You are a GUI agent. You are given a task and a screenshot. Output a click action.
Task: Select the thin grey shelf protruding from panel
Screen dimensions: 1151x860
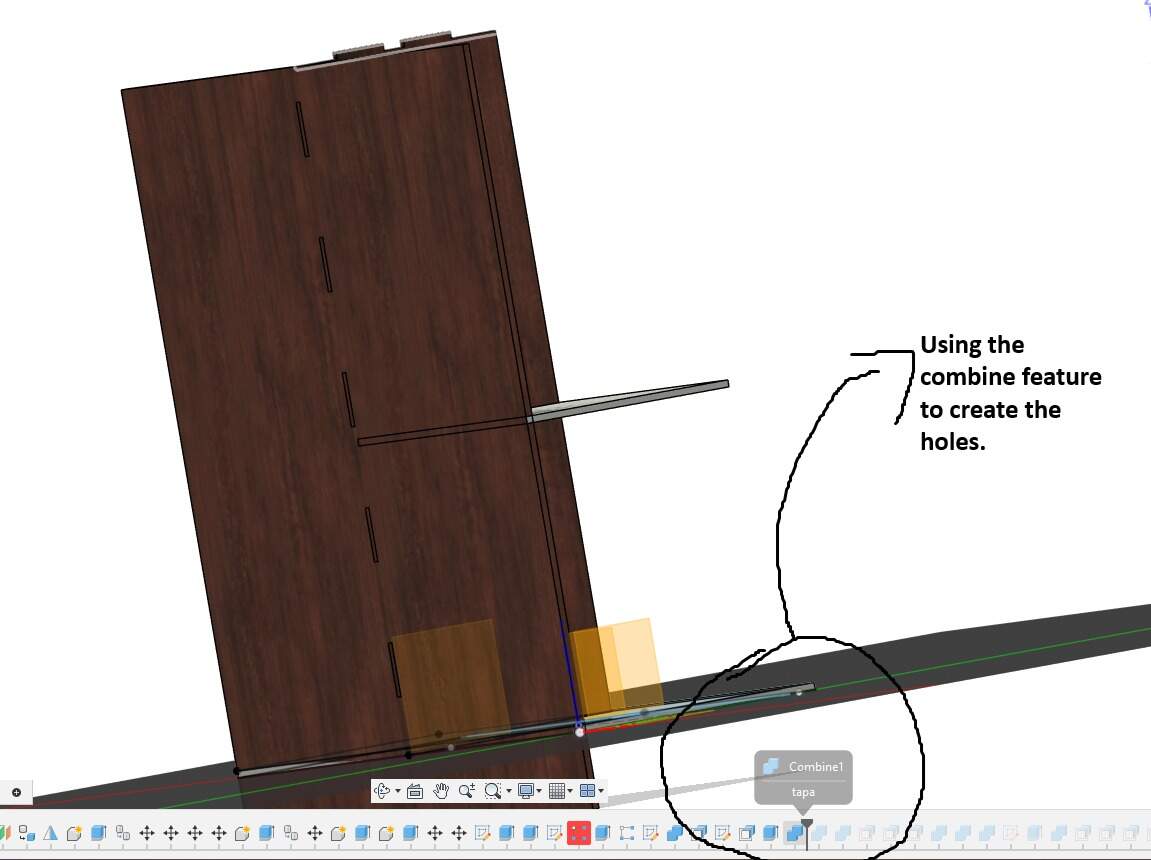coord(628,400)
